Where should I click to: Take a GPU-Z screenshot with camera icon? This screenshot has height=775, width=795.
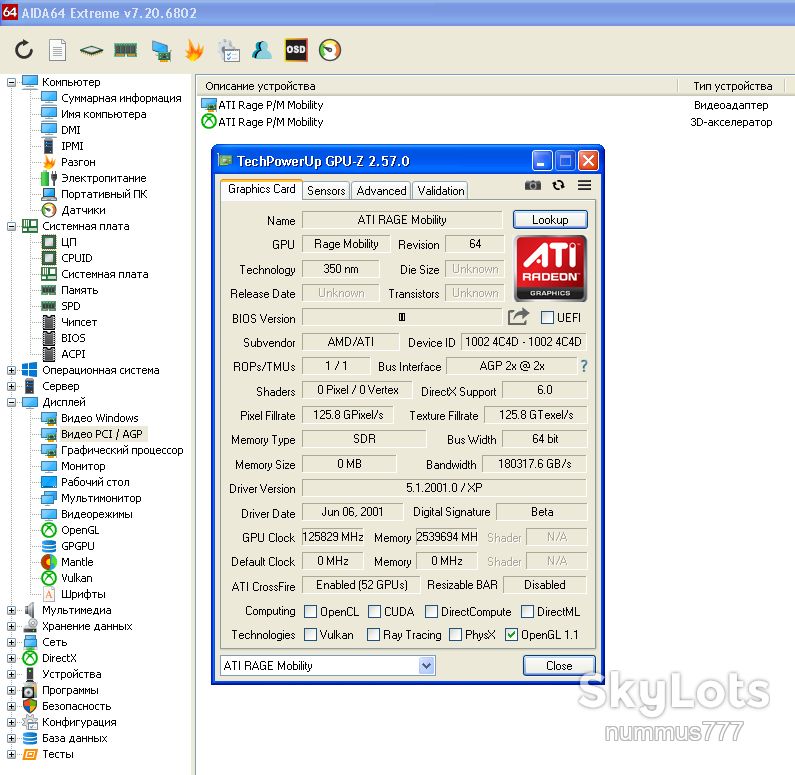click(x=532, y=186)
